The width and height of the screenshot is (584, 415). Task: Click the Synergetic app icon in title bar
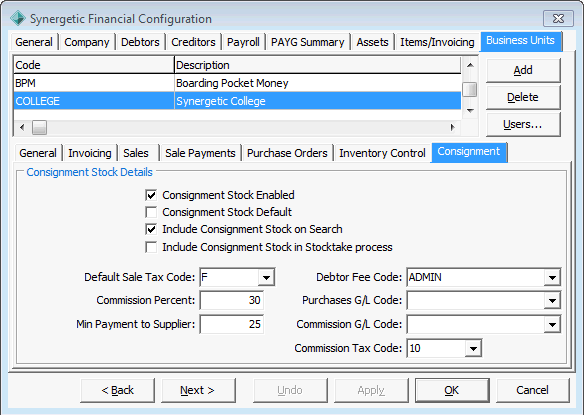click(x=18, y=18)
